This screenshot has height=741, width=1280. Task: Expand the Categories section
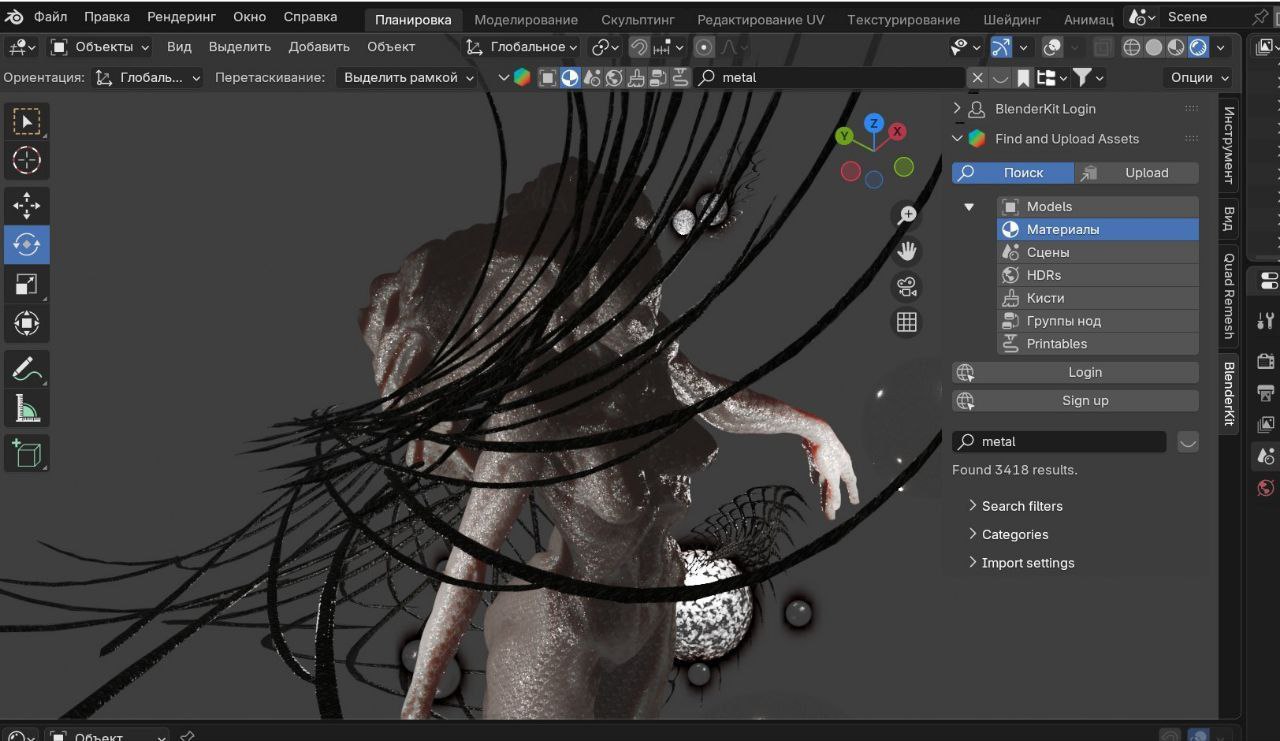pos(1014,535)
